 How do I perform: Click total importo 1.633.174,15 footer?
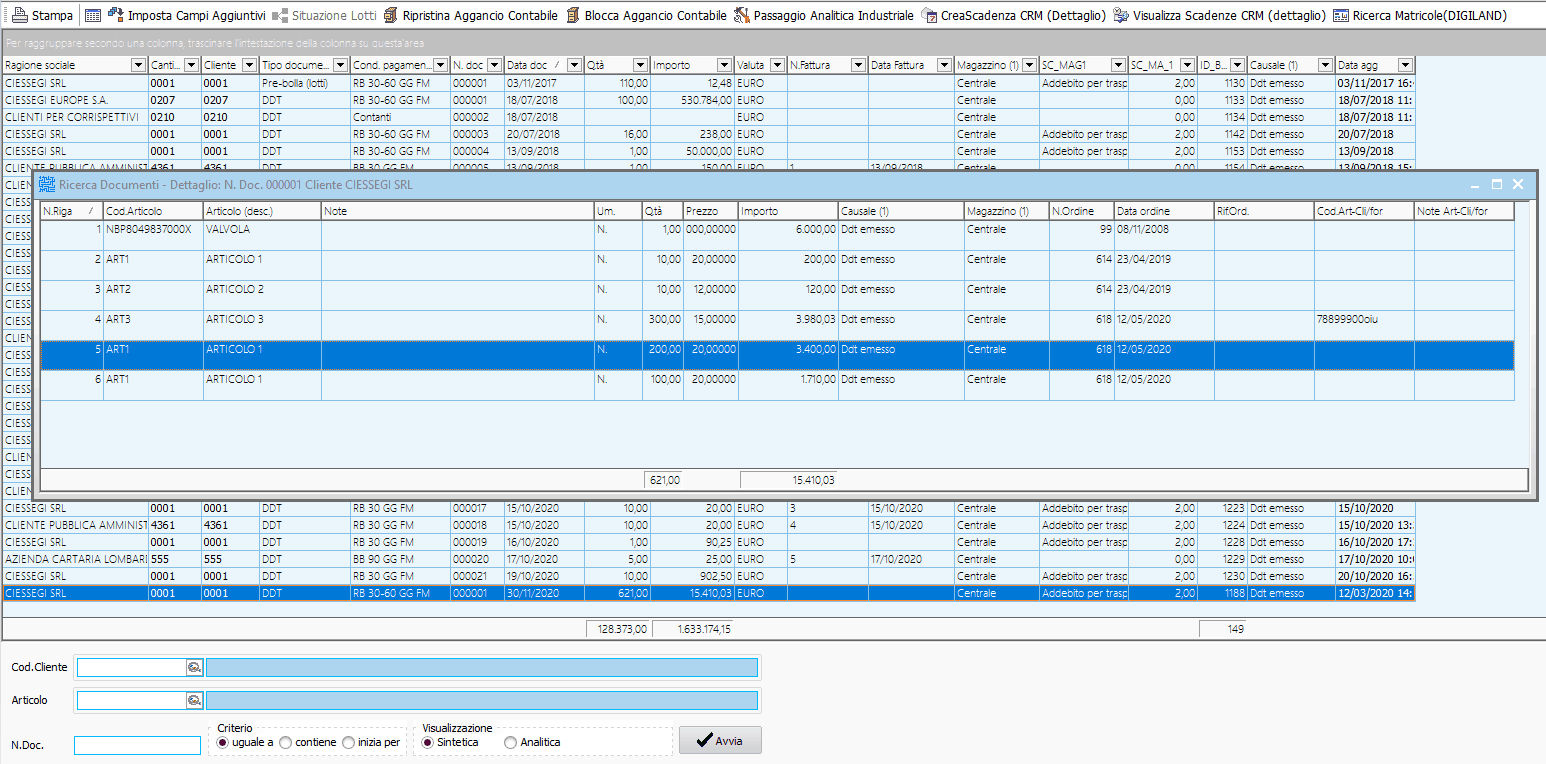[x=690, y=629]
